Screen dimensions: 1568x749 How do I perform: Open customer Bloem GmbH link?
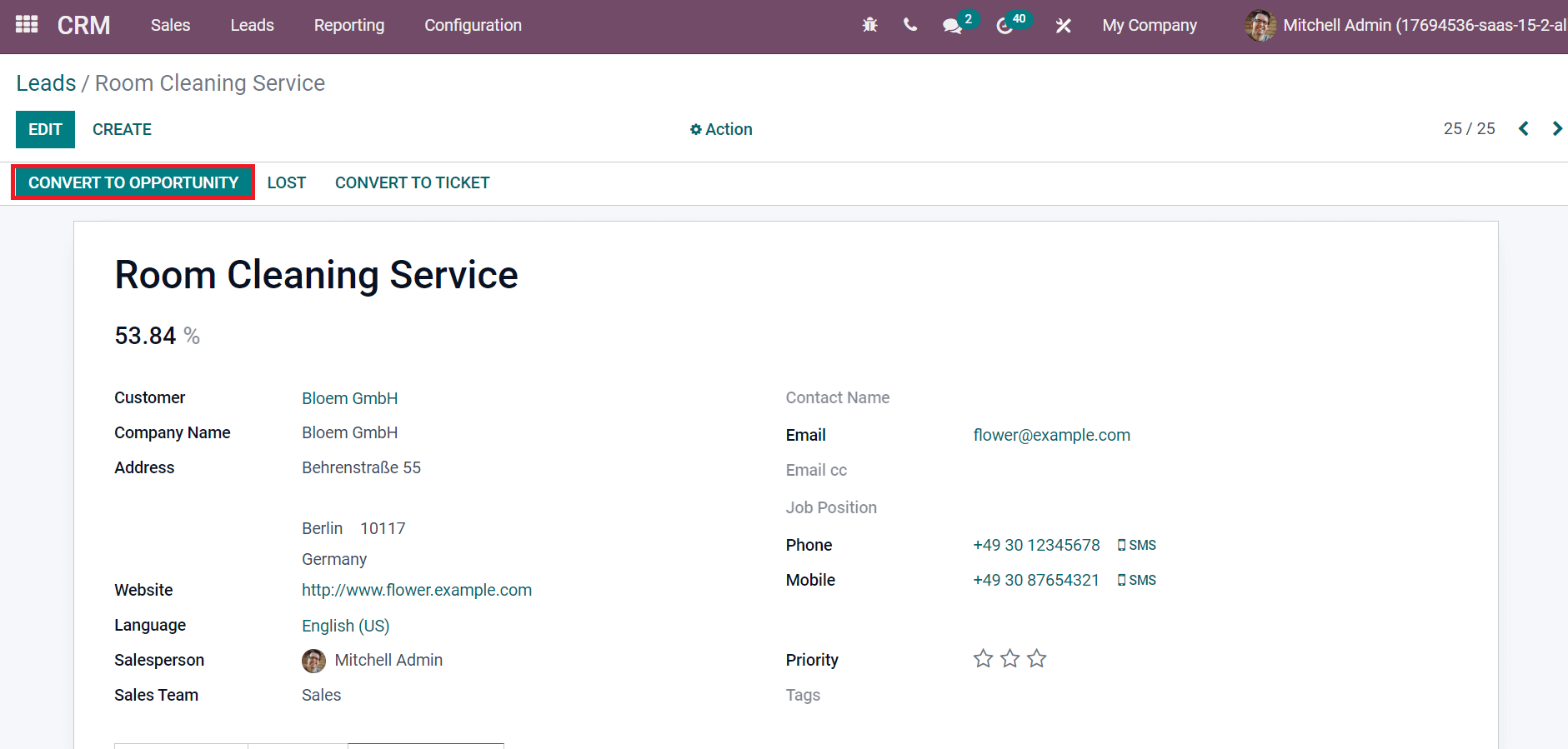[x=349, y=398]
